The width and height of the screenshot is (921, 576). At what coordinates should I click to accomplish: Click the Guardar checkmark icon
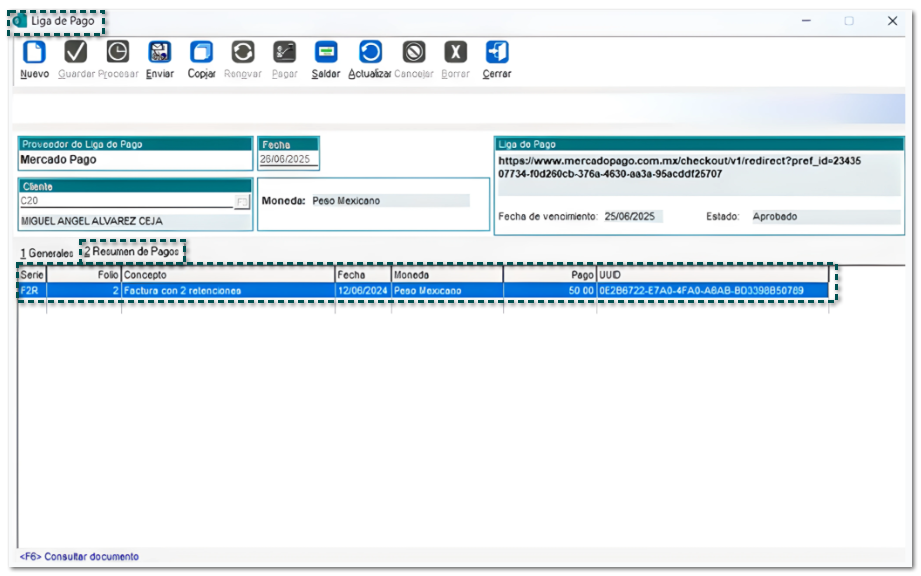(76, 53)
